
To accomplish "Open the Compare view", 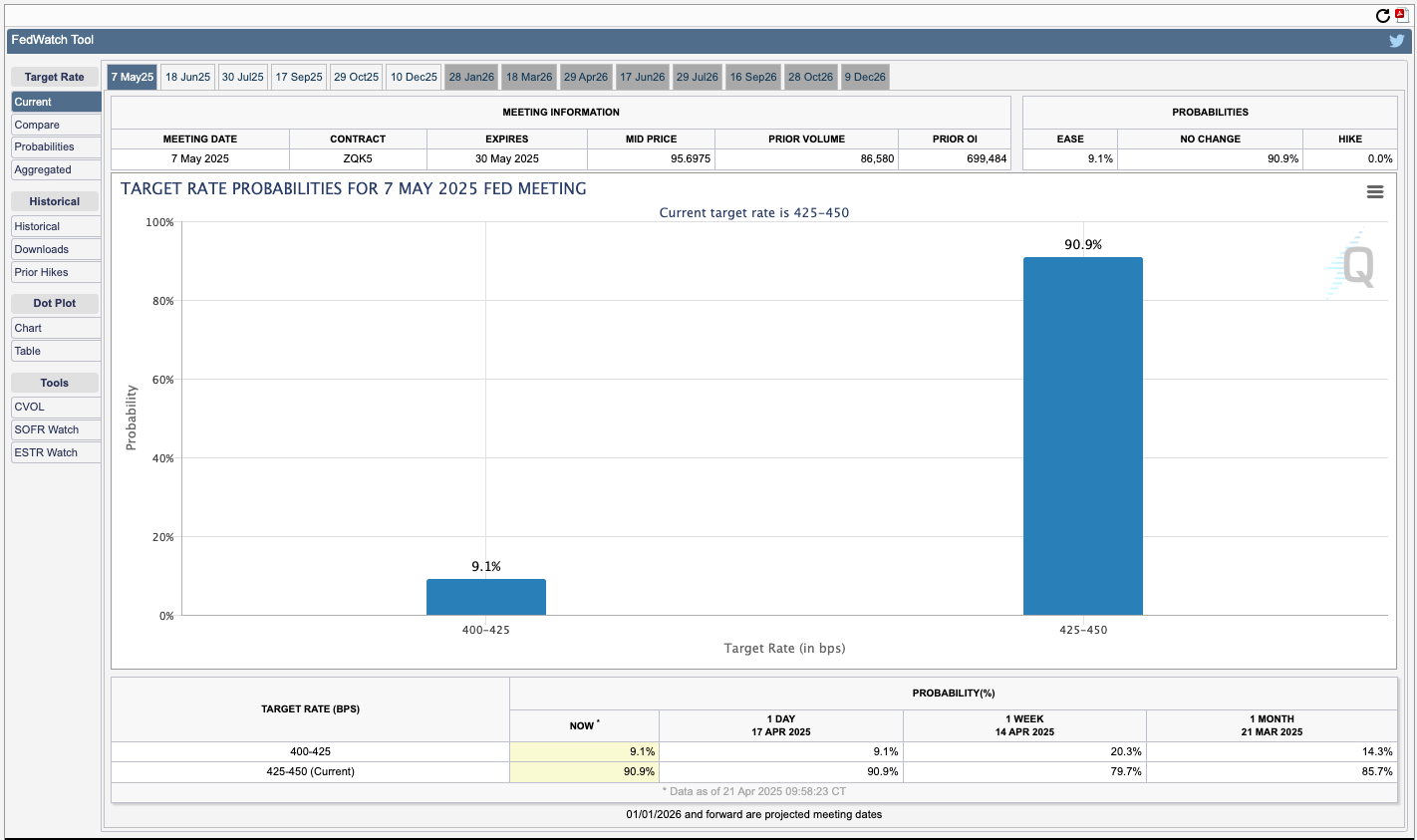I will tap(56, 125).
